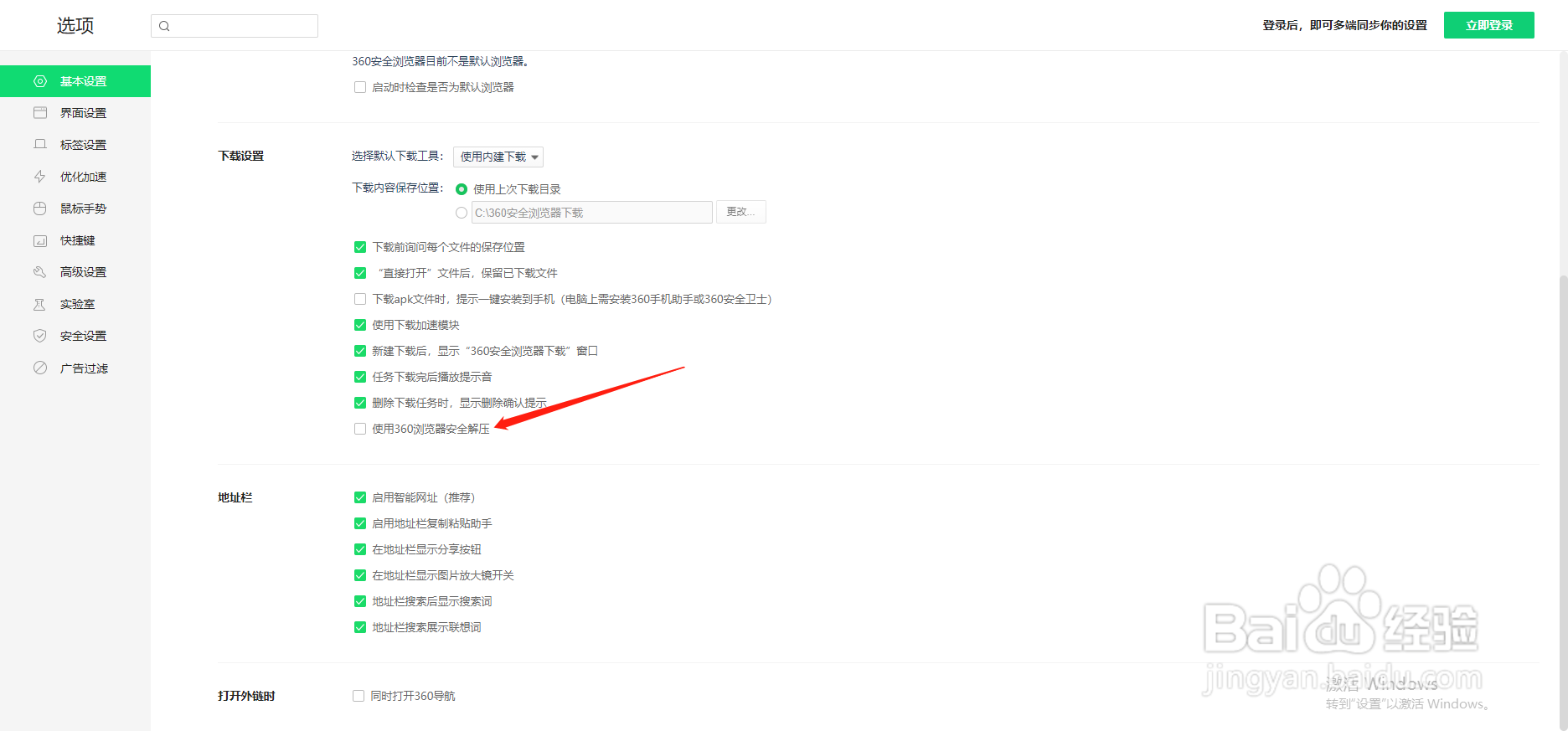The image size is (1568, 731).
Task: Click 更改... button for download folder
Action: (x=740, y=212)
